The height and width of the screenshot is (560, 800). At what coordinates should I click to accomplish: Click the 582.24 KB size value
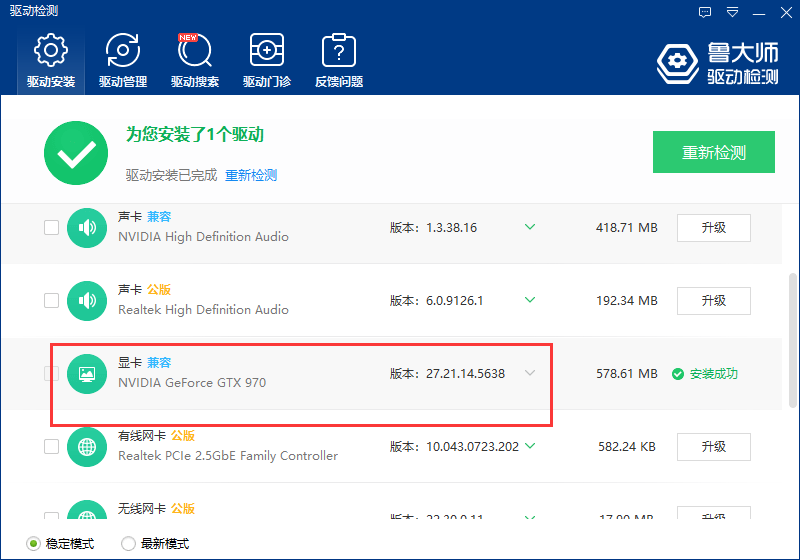point(627,447)
